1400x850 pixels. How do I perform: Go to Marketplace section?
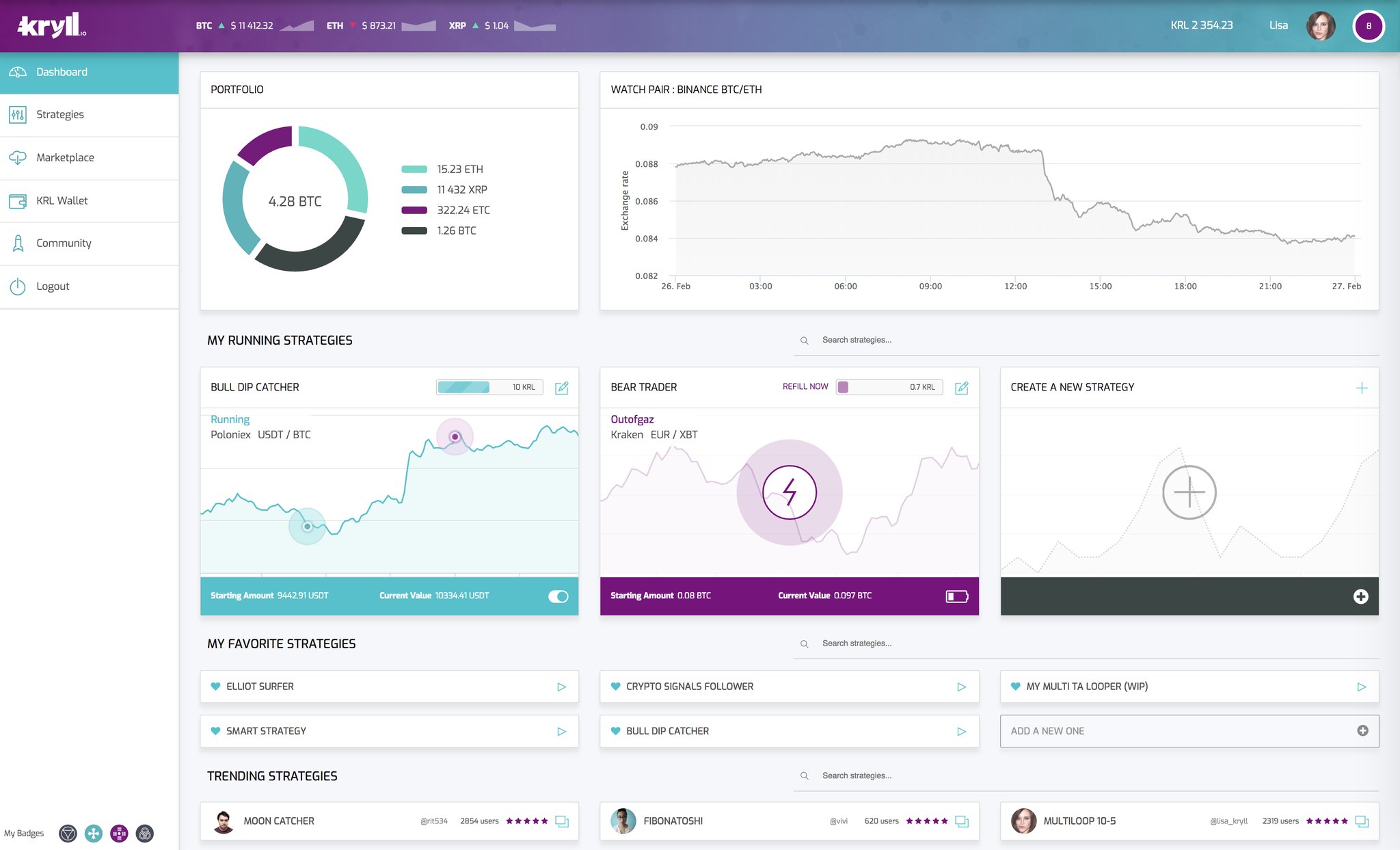click(x=89, y=157)
